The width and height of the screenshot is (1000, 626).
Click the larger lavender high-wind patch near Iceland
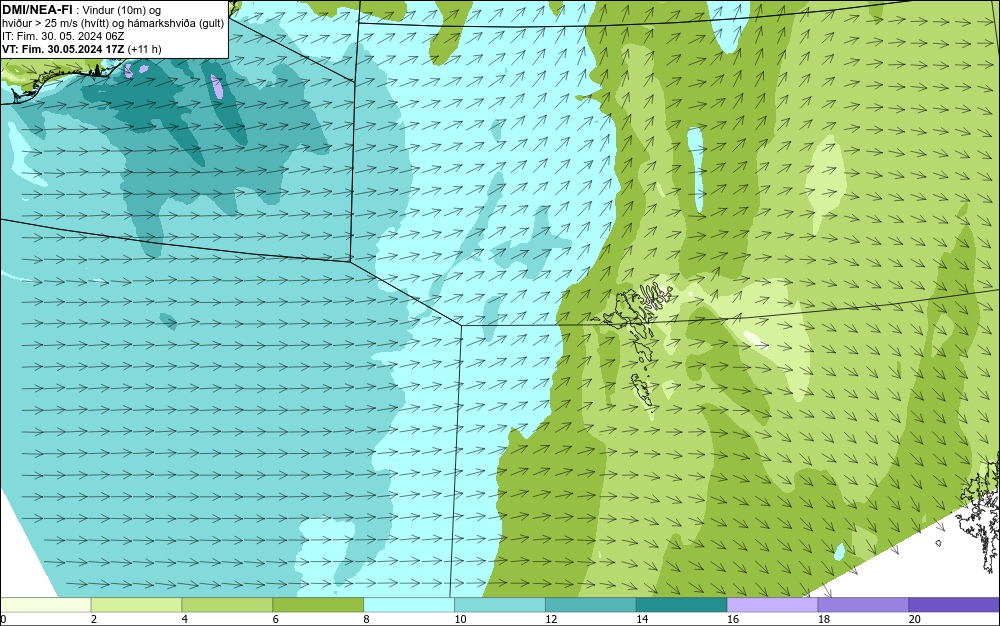click(217, 87)
